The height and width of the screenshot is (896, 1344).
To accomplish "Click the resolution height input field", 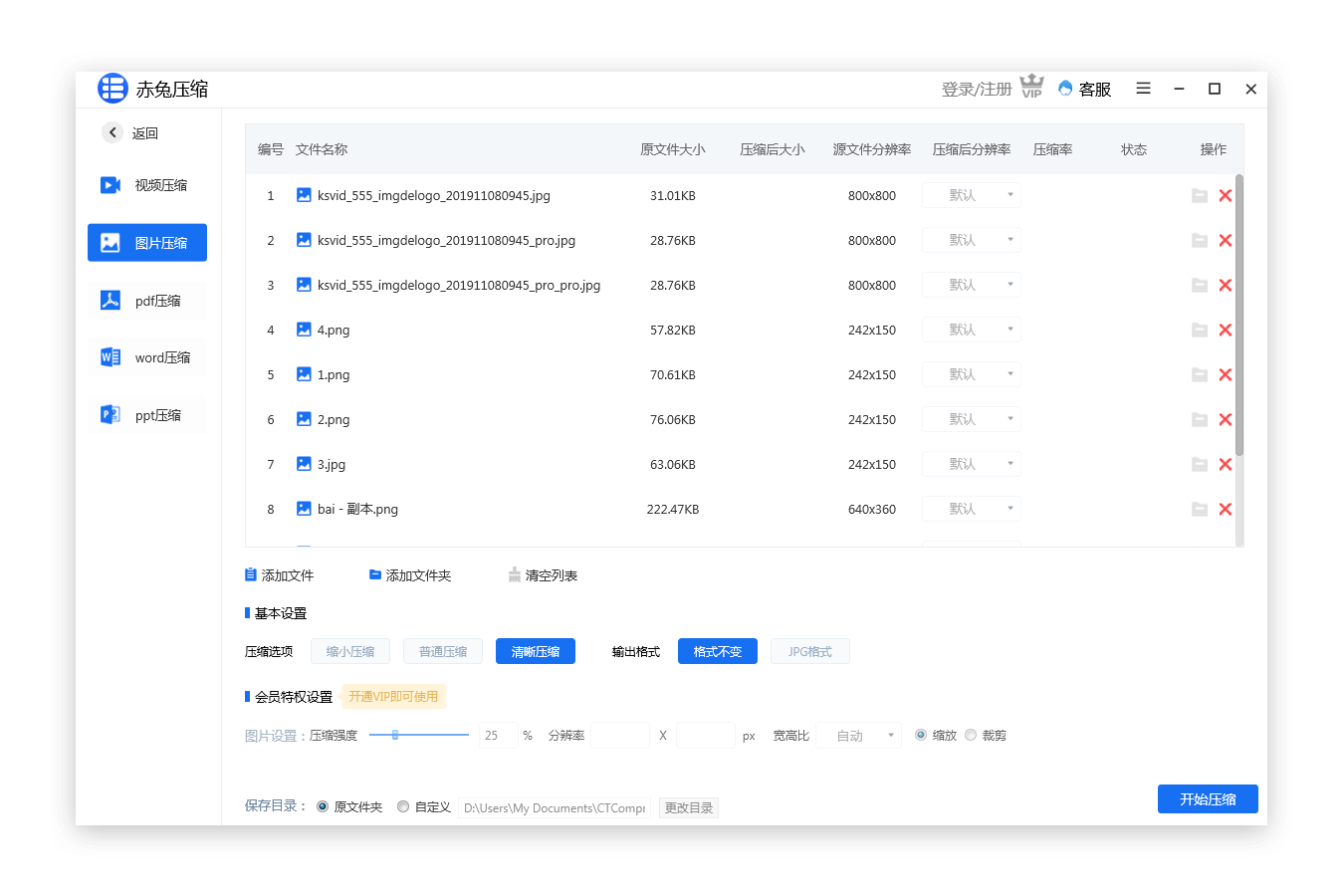I will [705, 736].
